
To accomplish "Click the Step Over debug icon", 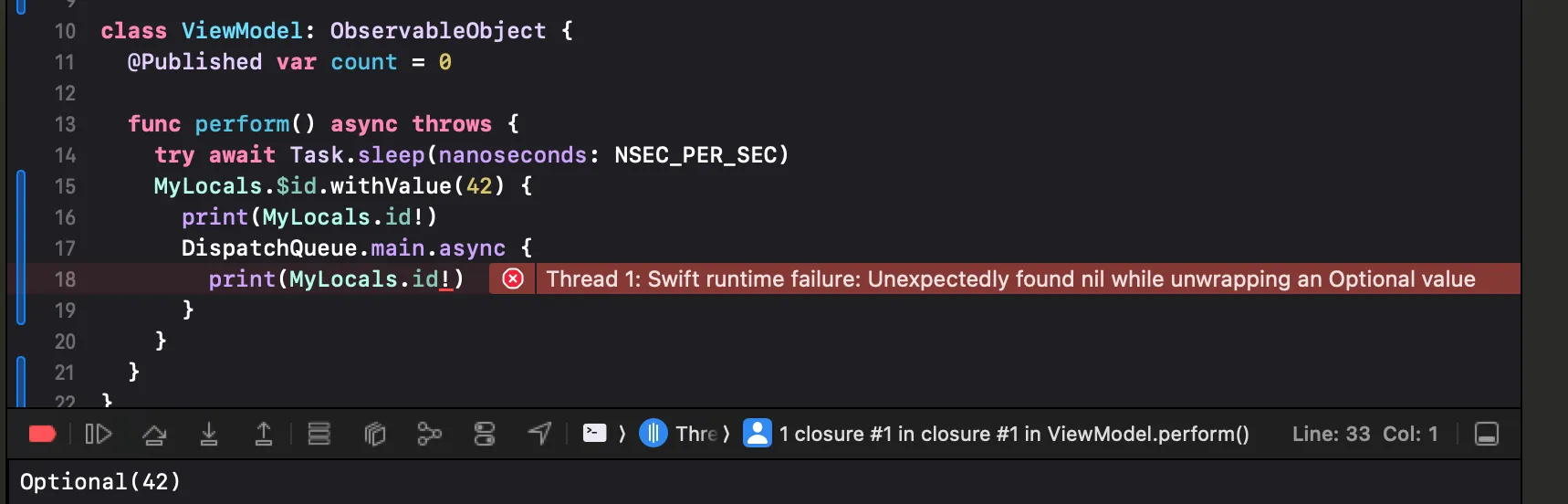I will coord(154,434).
